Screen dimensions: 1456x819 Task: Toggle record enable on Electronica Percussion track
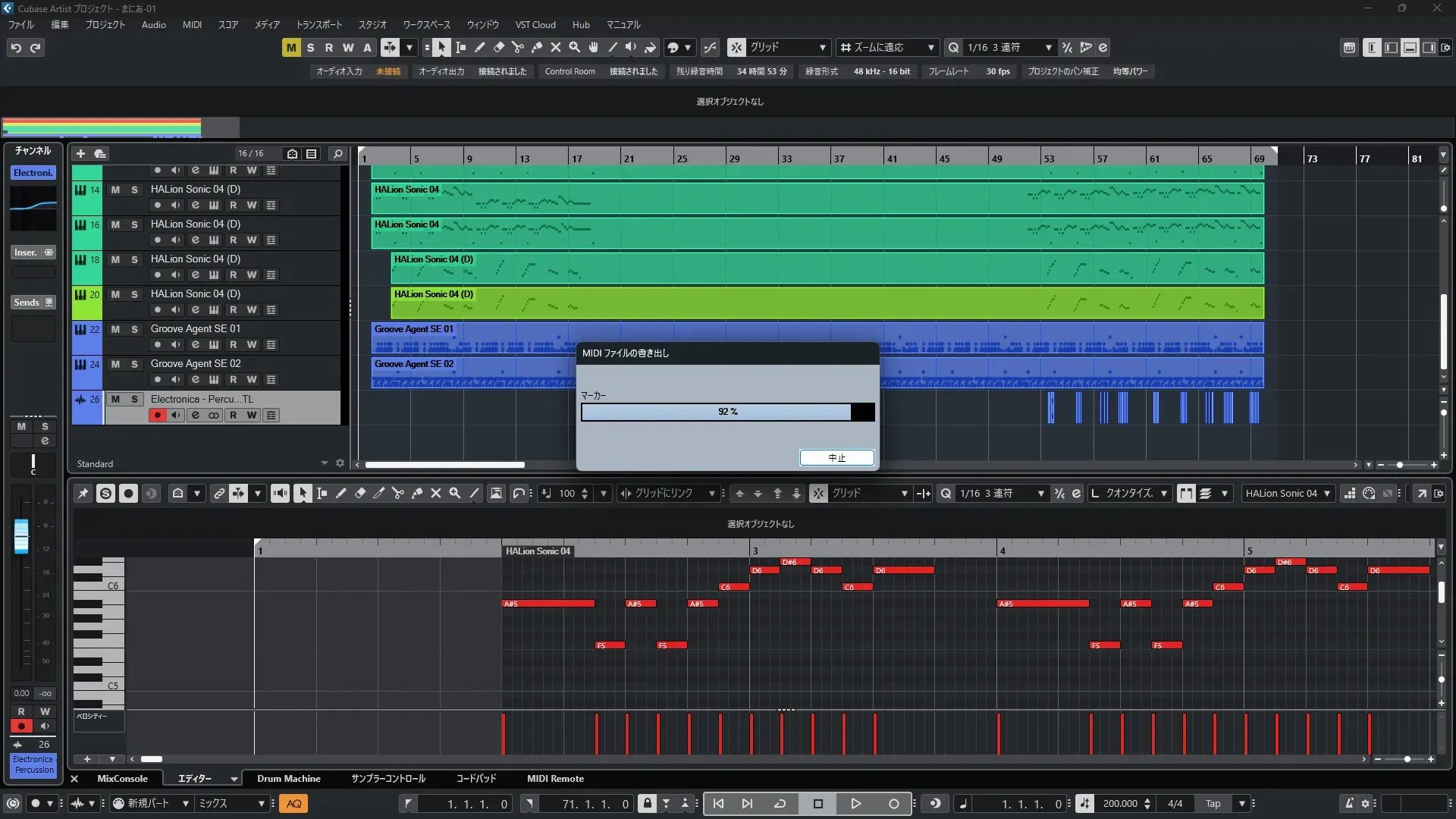point(157,415)
